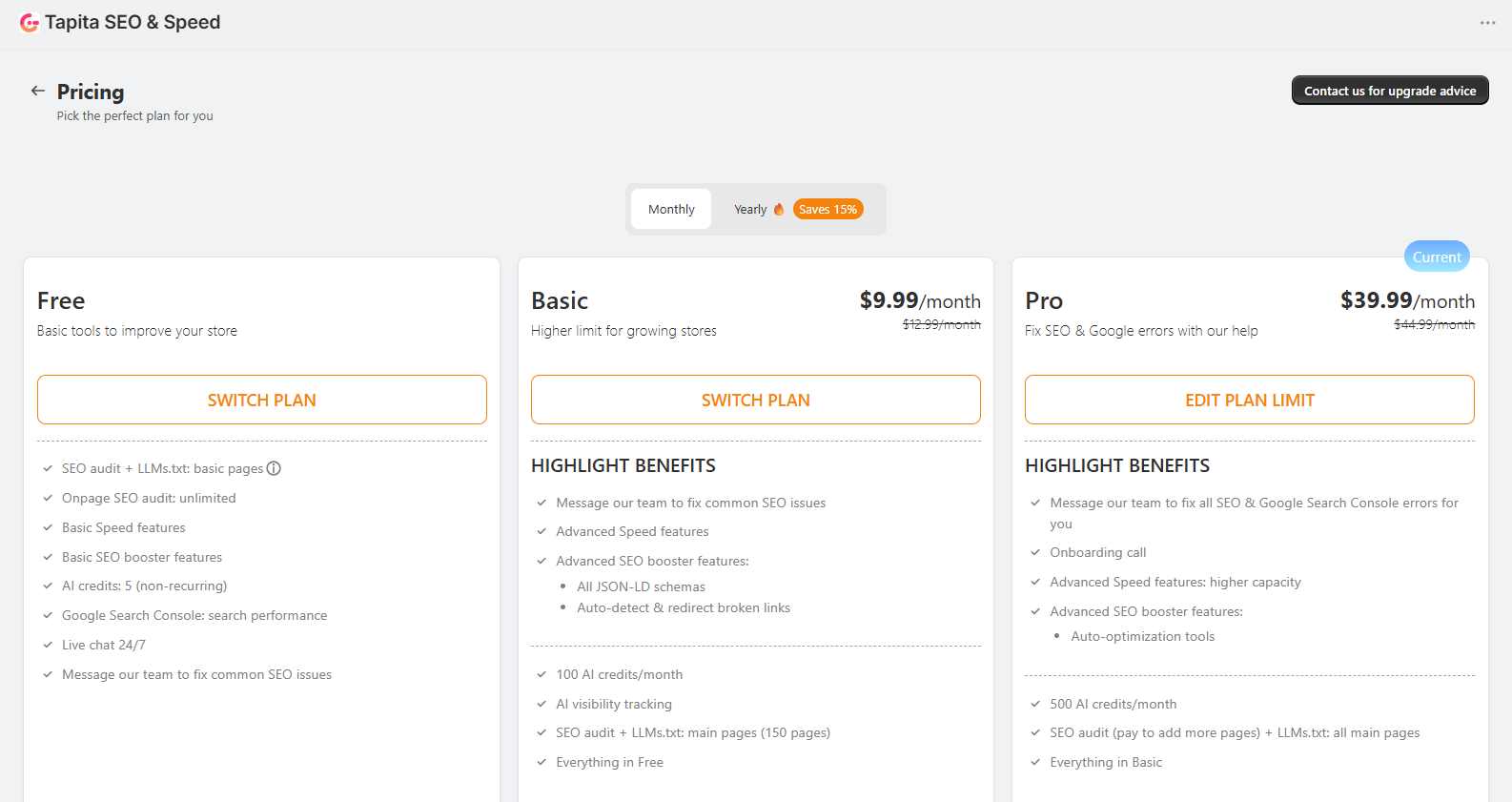Click the Tapita SEO & Speed logo icon
Image resolution: width=1512 pixels, height=802 pixels.
(30, 22)
